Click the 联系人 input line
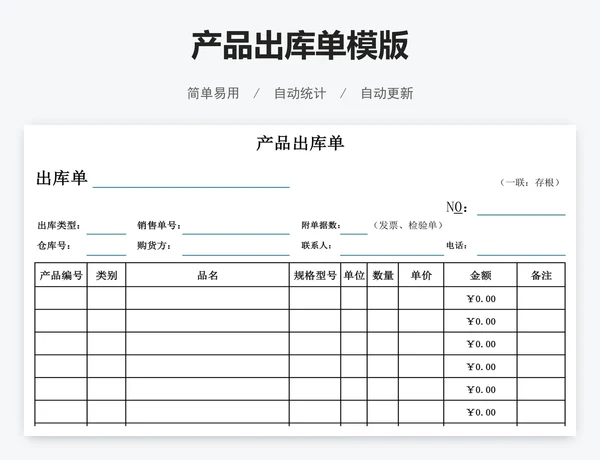The image size is (600, 460). [392, 254]
